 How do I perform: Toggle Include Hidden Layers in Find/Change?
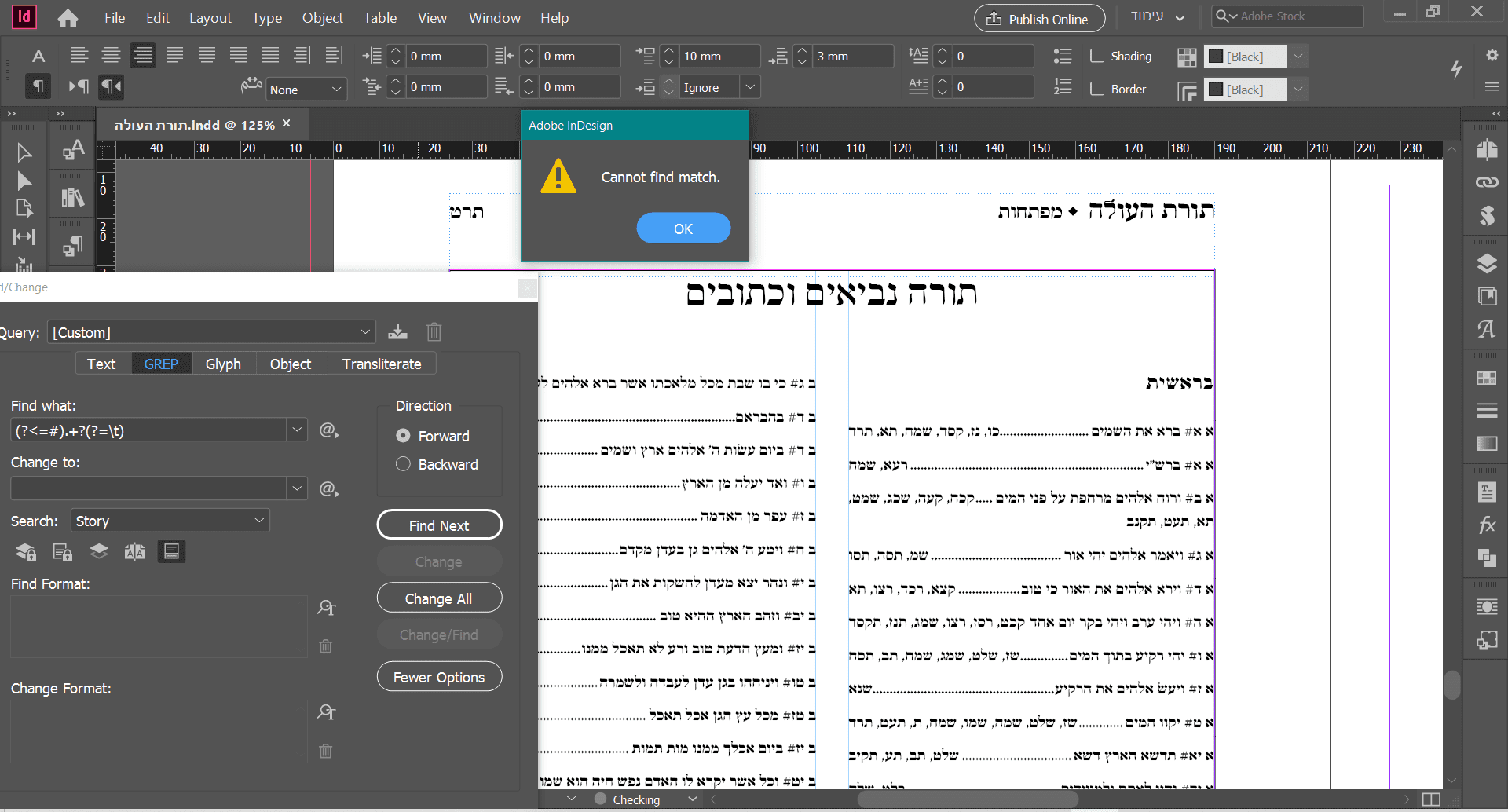point(99,551)
